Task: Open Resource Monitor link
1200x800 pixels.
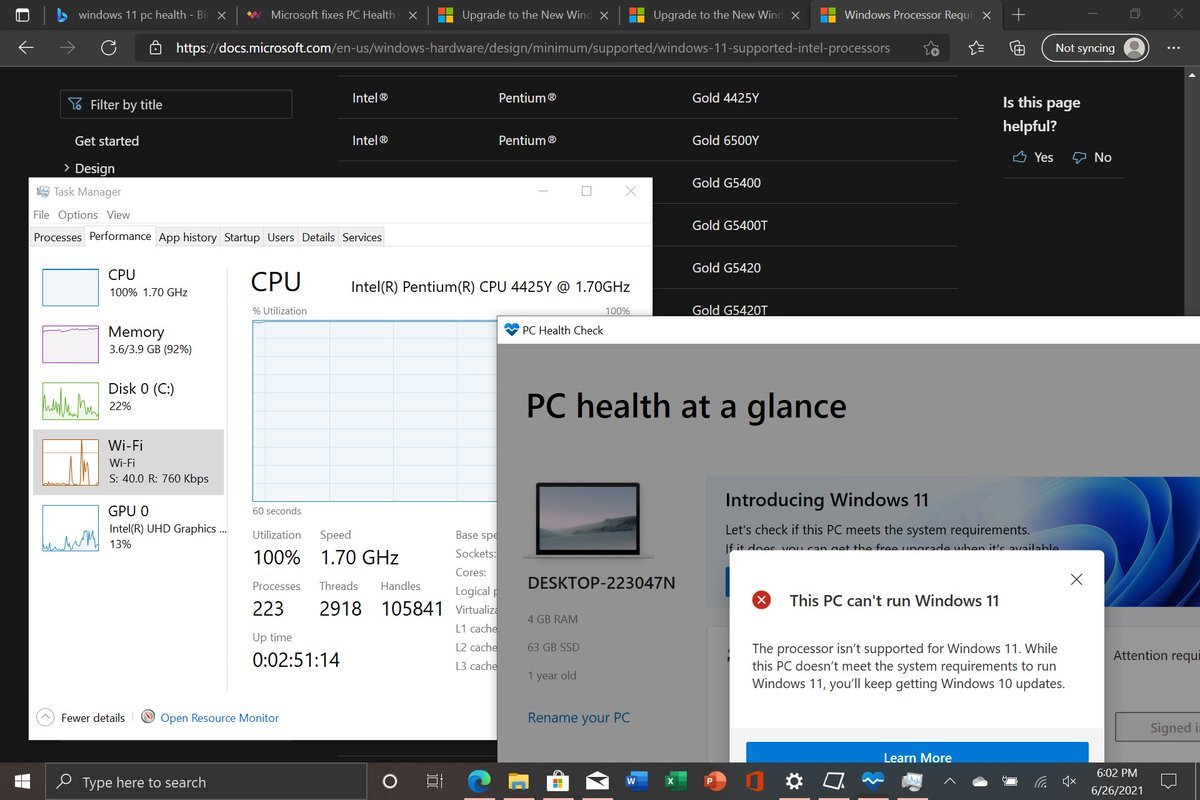Action: (219, 718)
